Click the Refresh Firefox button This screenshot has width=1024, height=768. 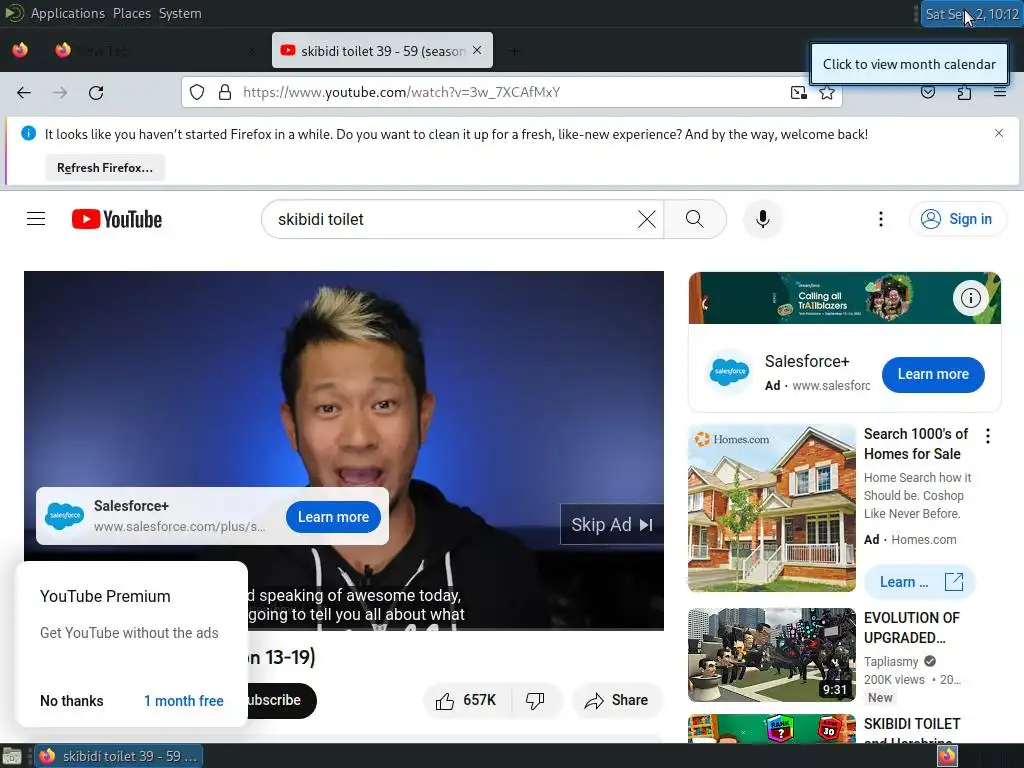tap(105, 168)
